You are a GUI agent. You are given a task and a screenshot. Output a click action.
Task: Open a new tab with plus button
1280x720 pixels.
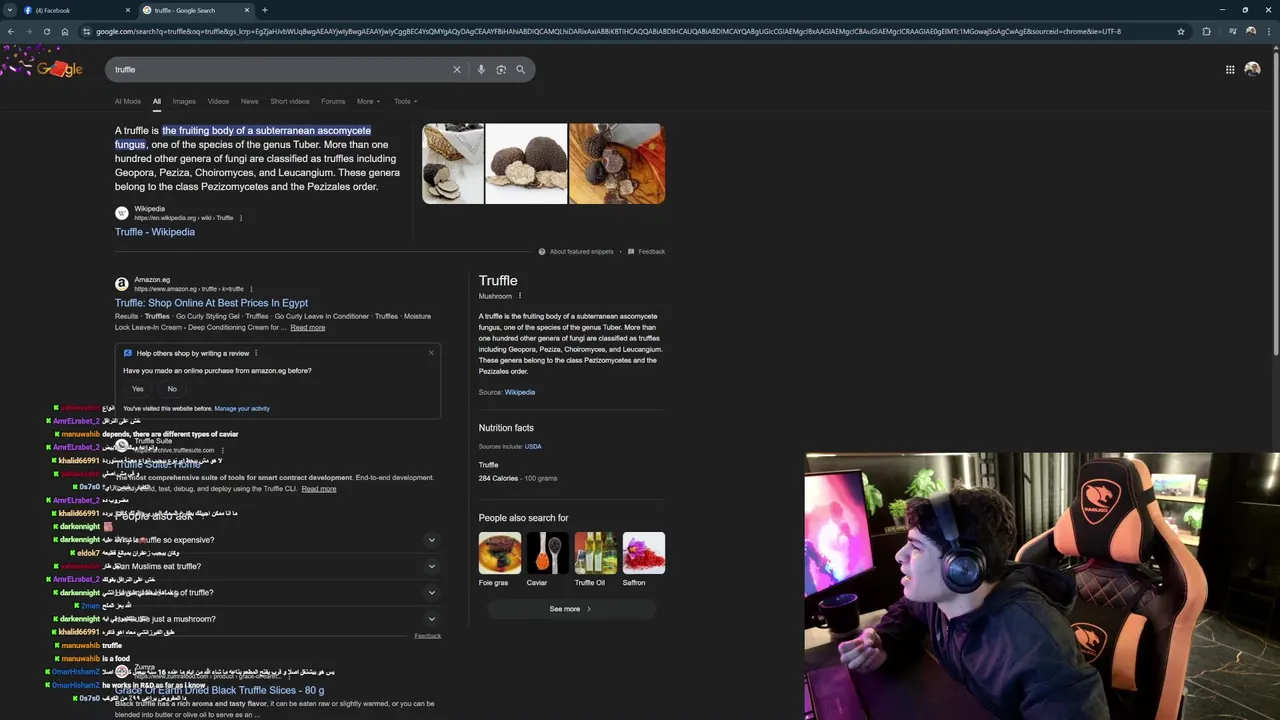pyautogui.click(x=265, y=10)
